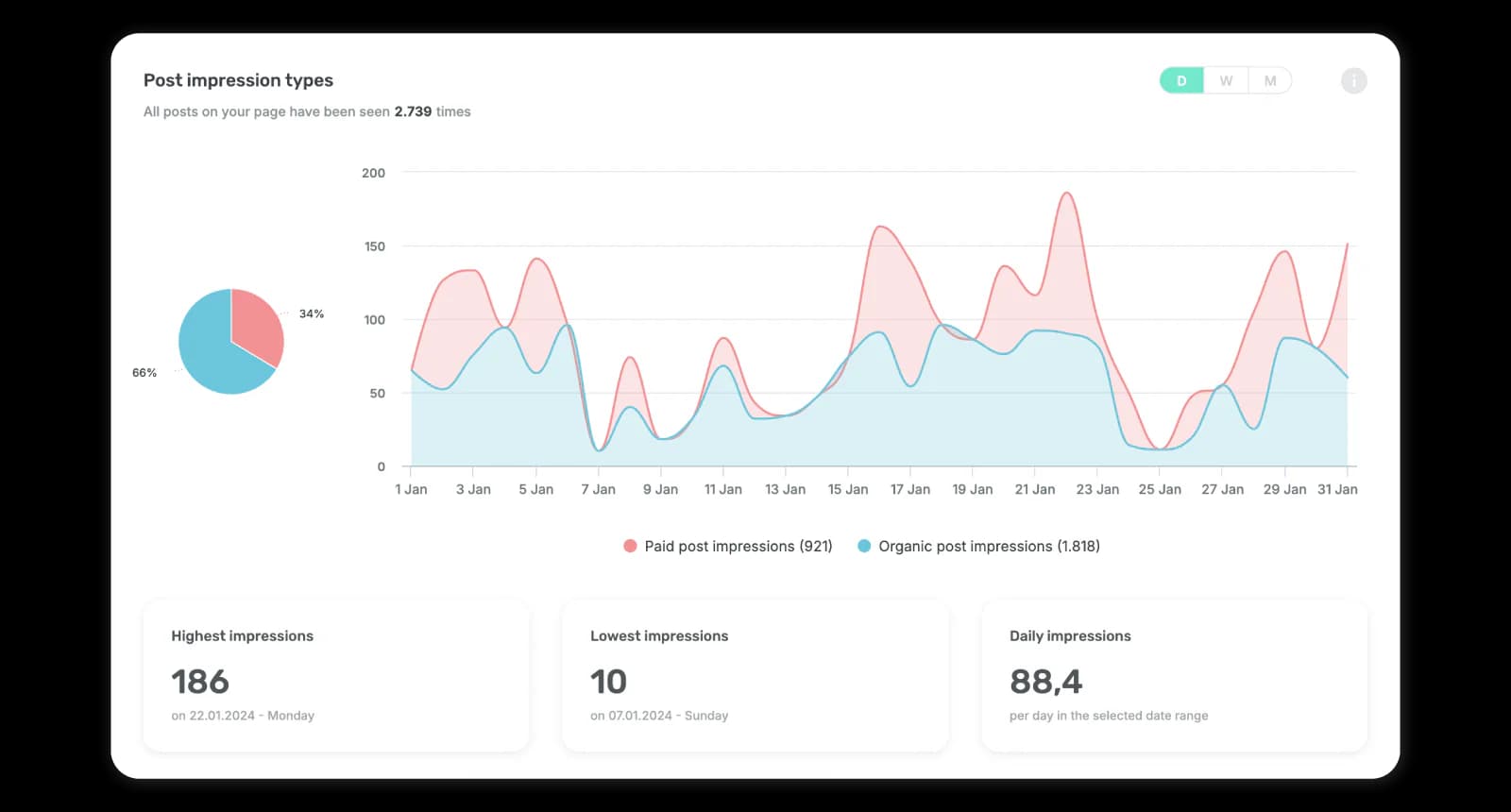Click the paid impressions peak near 22 Jan

[1066, 194]
